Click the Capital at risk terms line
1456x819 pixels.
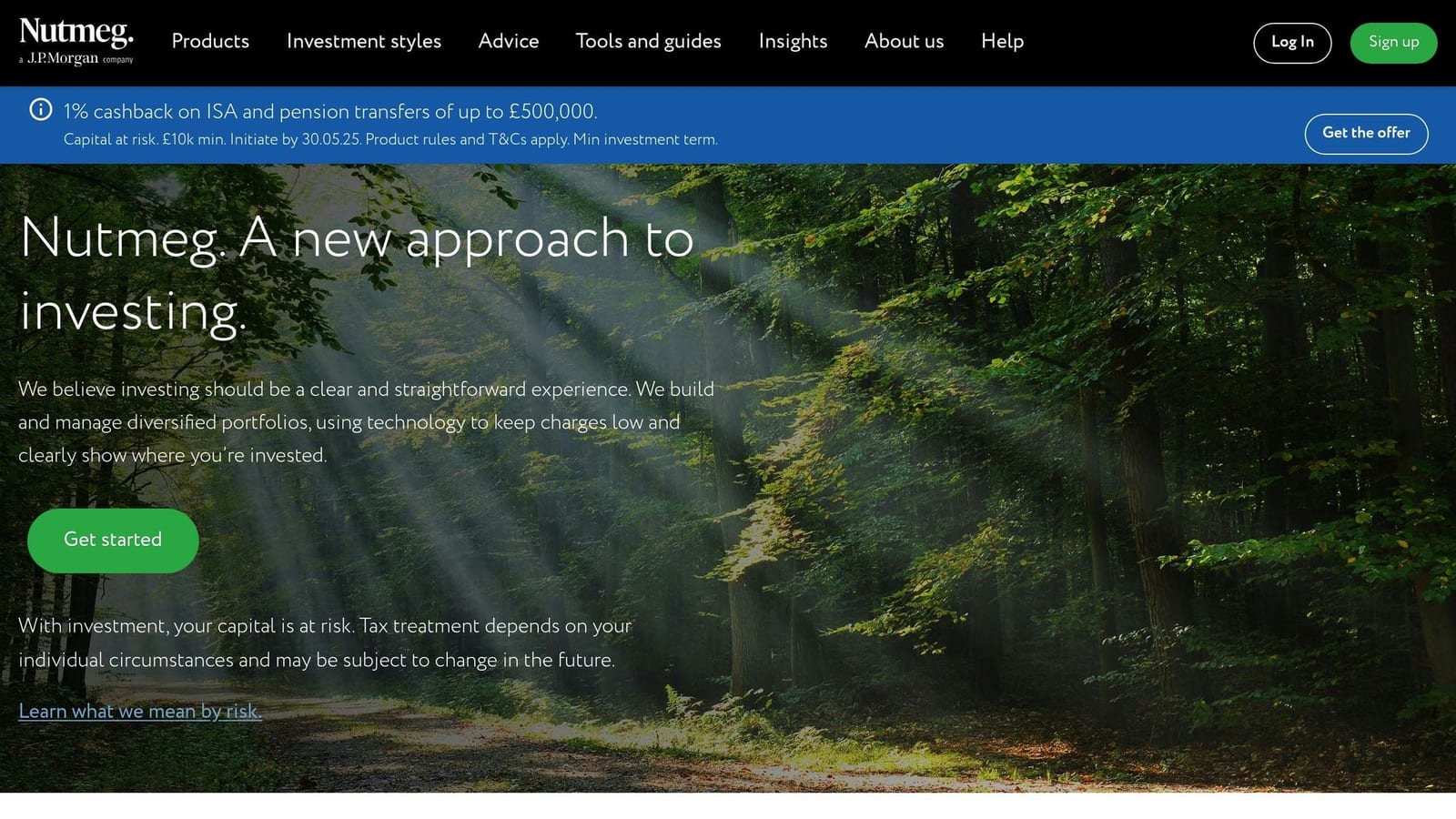390,140
